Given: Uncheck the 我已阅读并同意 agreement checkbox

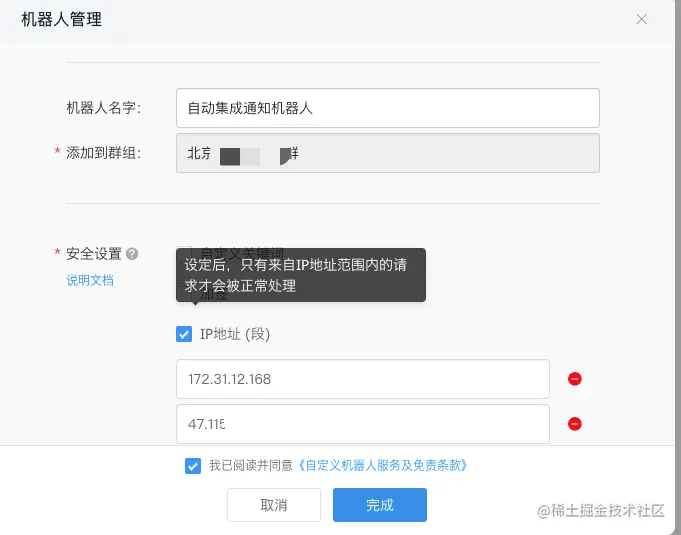Looking at the screenshot, I should 193,466.
